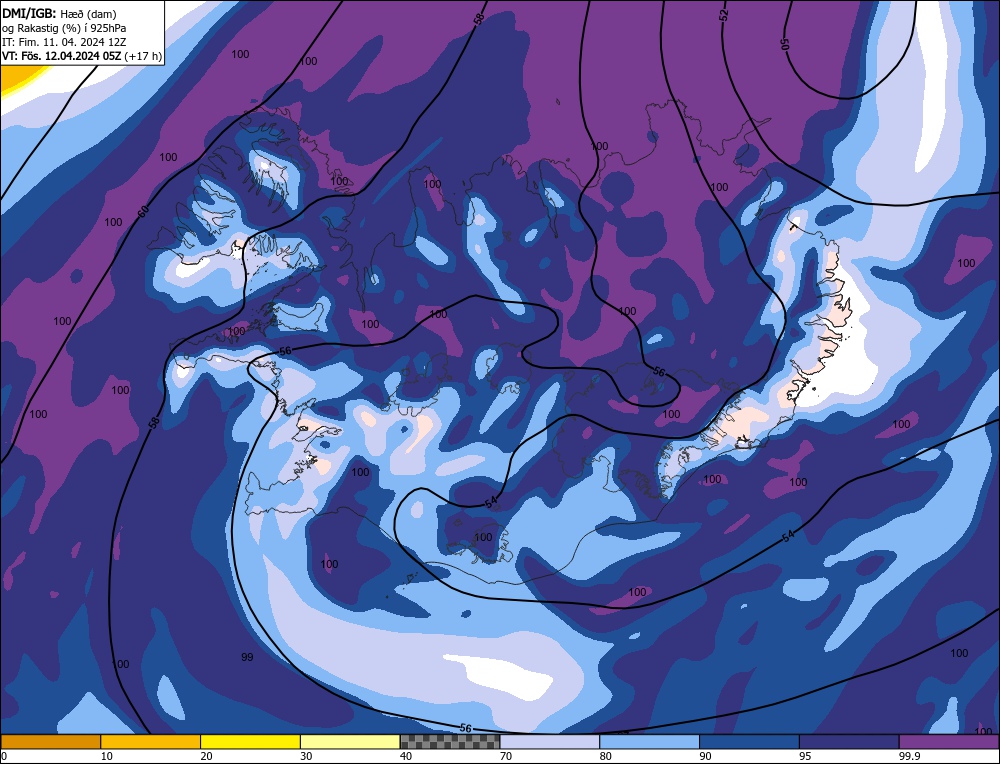Click the 20–30 yellow legend swatch

[250, 742]
